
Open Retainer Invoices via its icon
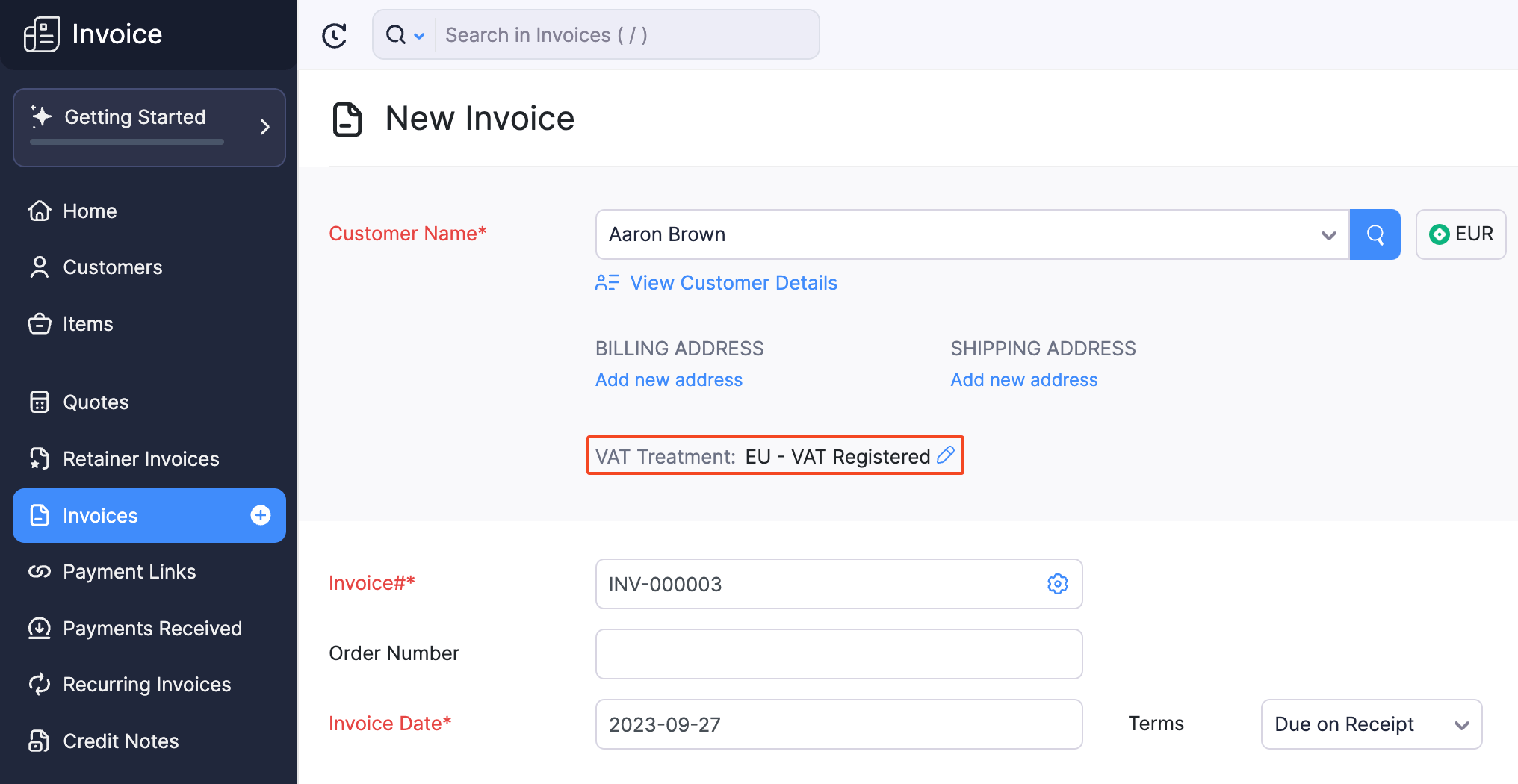[x=40, y=458]
